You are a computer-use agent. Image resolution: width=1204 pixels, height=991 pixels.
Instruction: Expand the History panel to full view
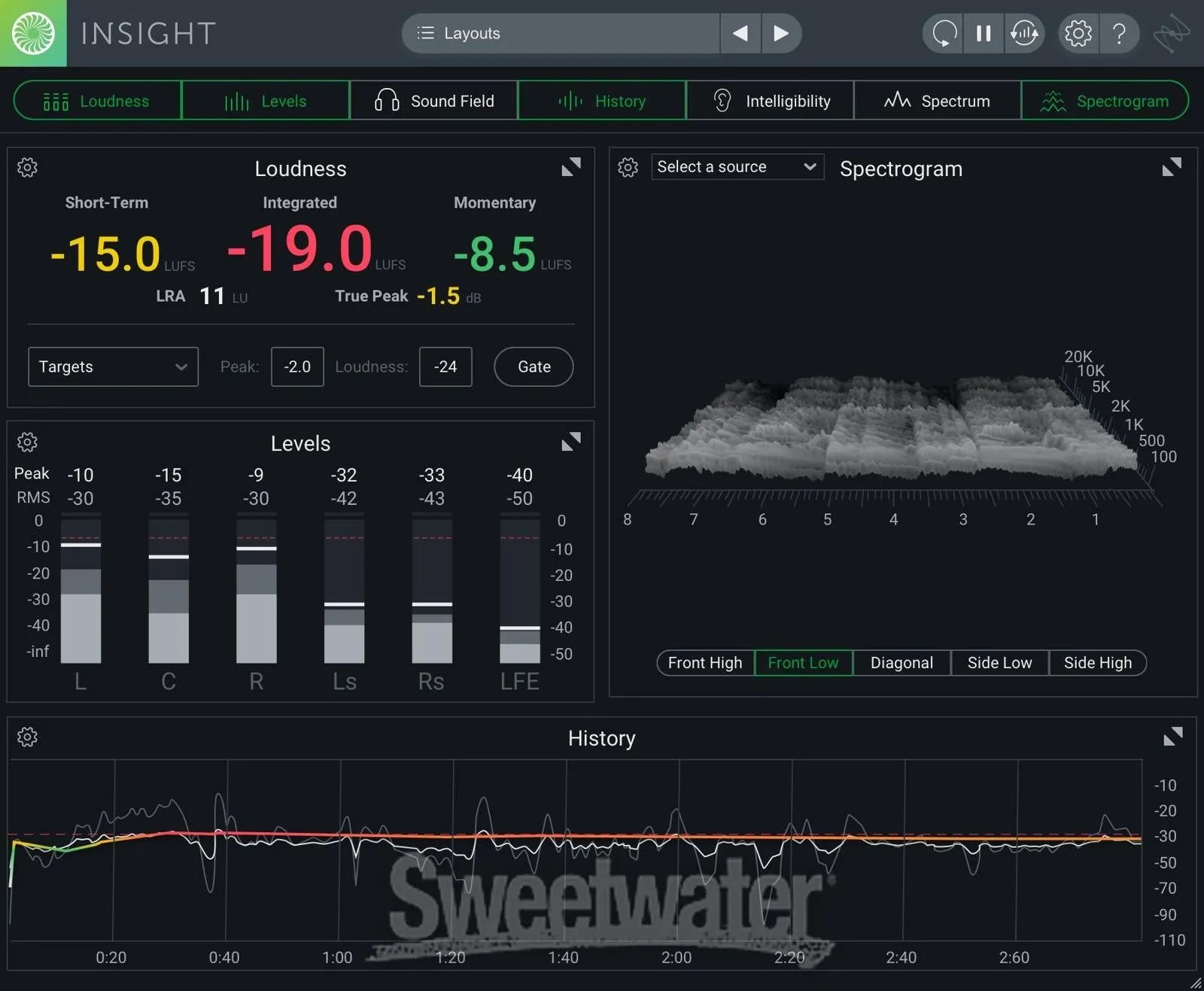[1172, 737]
